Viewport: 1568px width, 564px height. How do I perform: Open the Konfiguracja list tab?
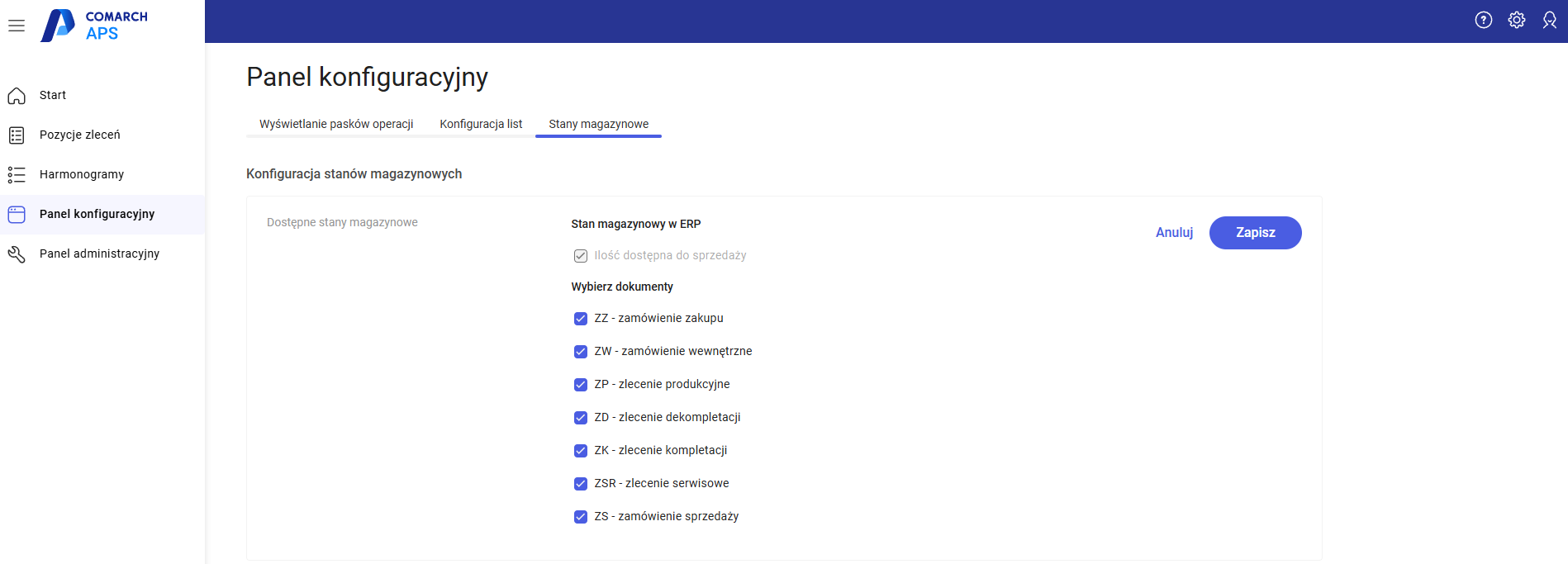point(481,124)
